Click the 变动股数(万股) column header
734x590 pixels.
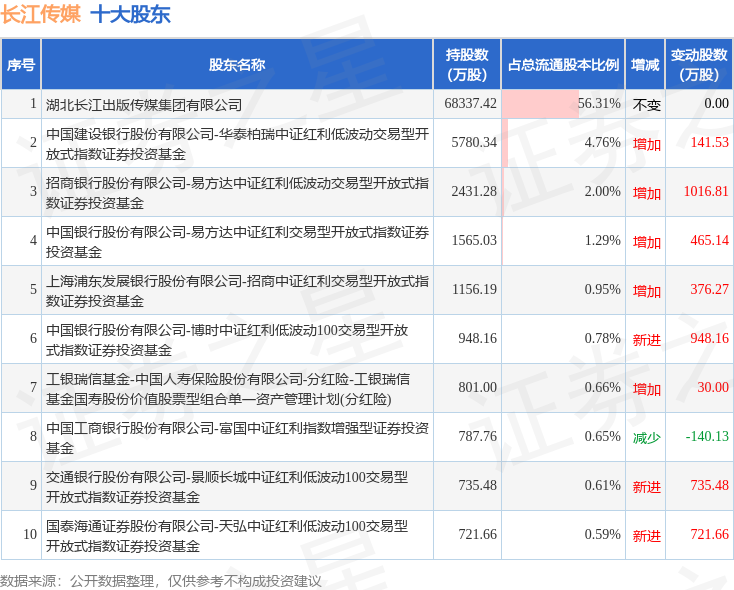click(x=699, y=65)
